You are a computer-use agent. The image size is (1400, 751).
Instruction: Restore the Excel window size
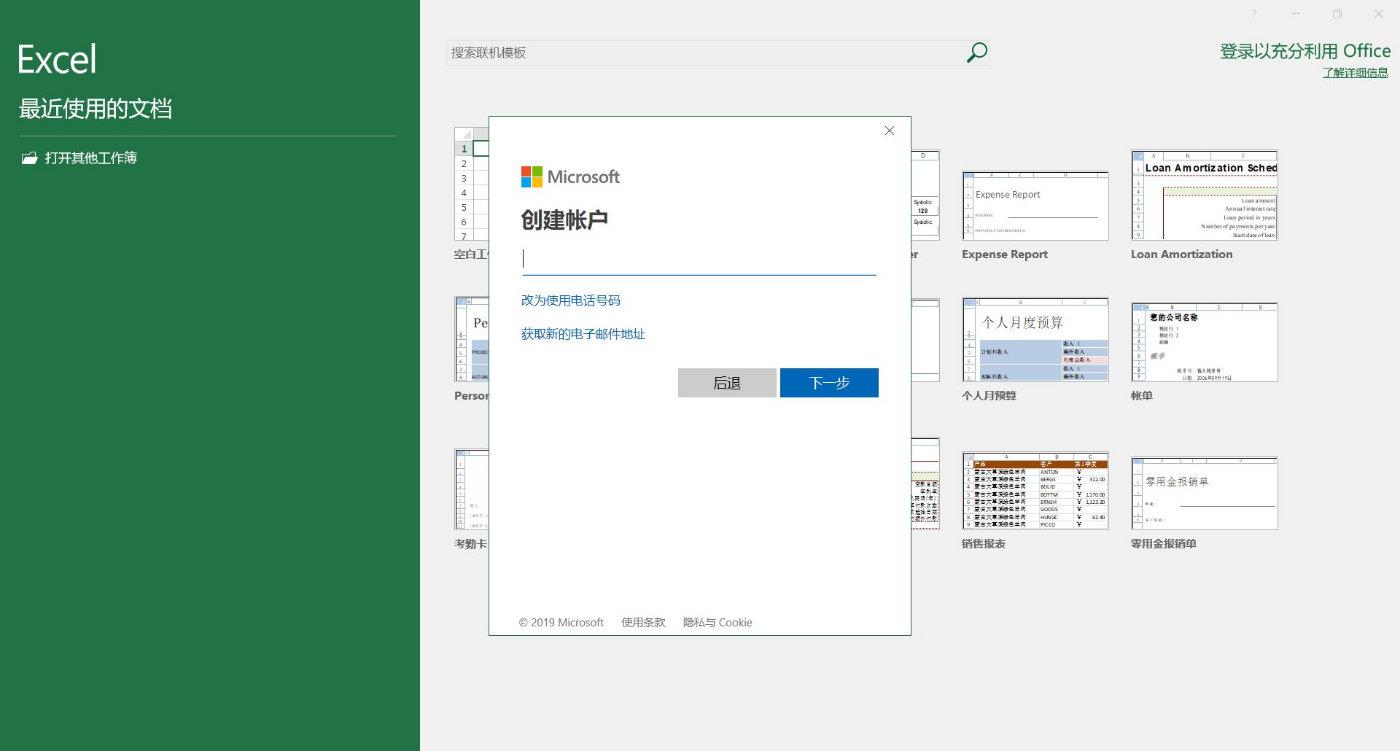pyautogui.click(x=1338, y=14)
